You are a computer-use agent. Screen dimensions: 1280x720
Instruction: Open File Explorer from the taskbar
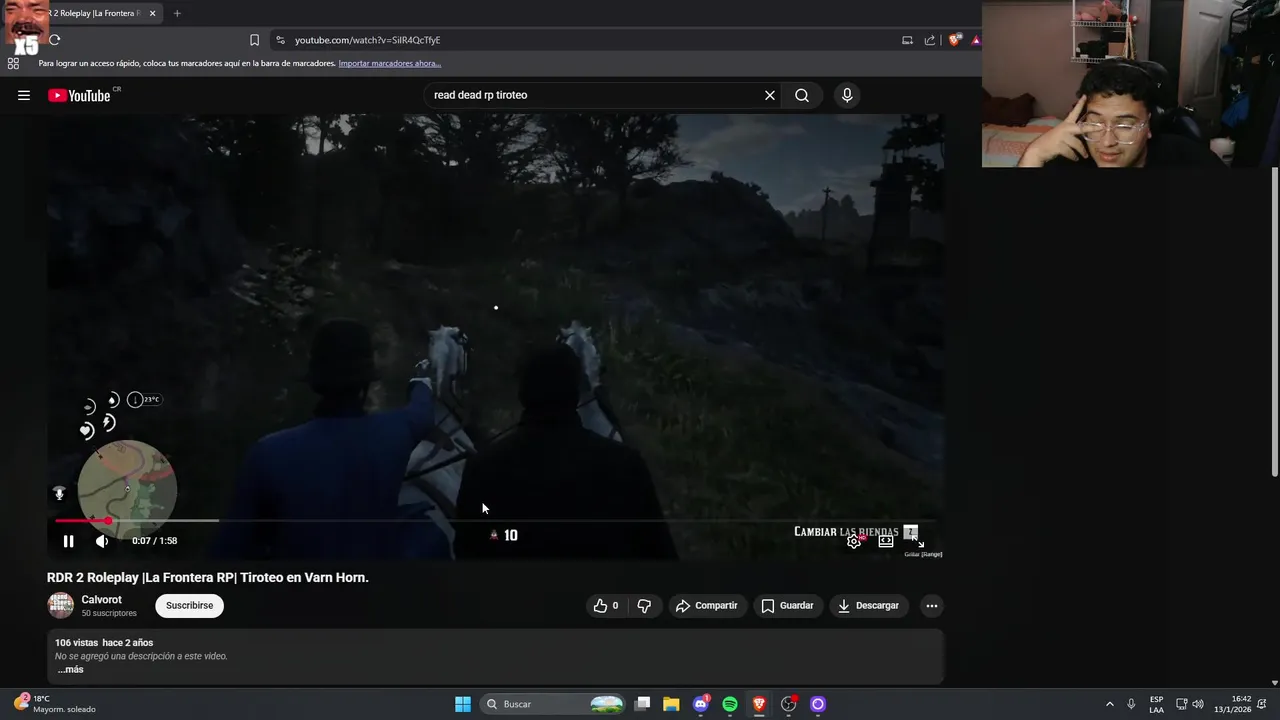click(671, 704)
